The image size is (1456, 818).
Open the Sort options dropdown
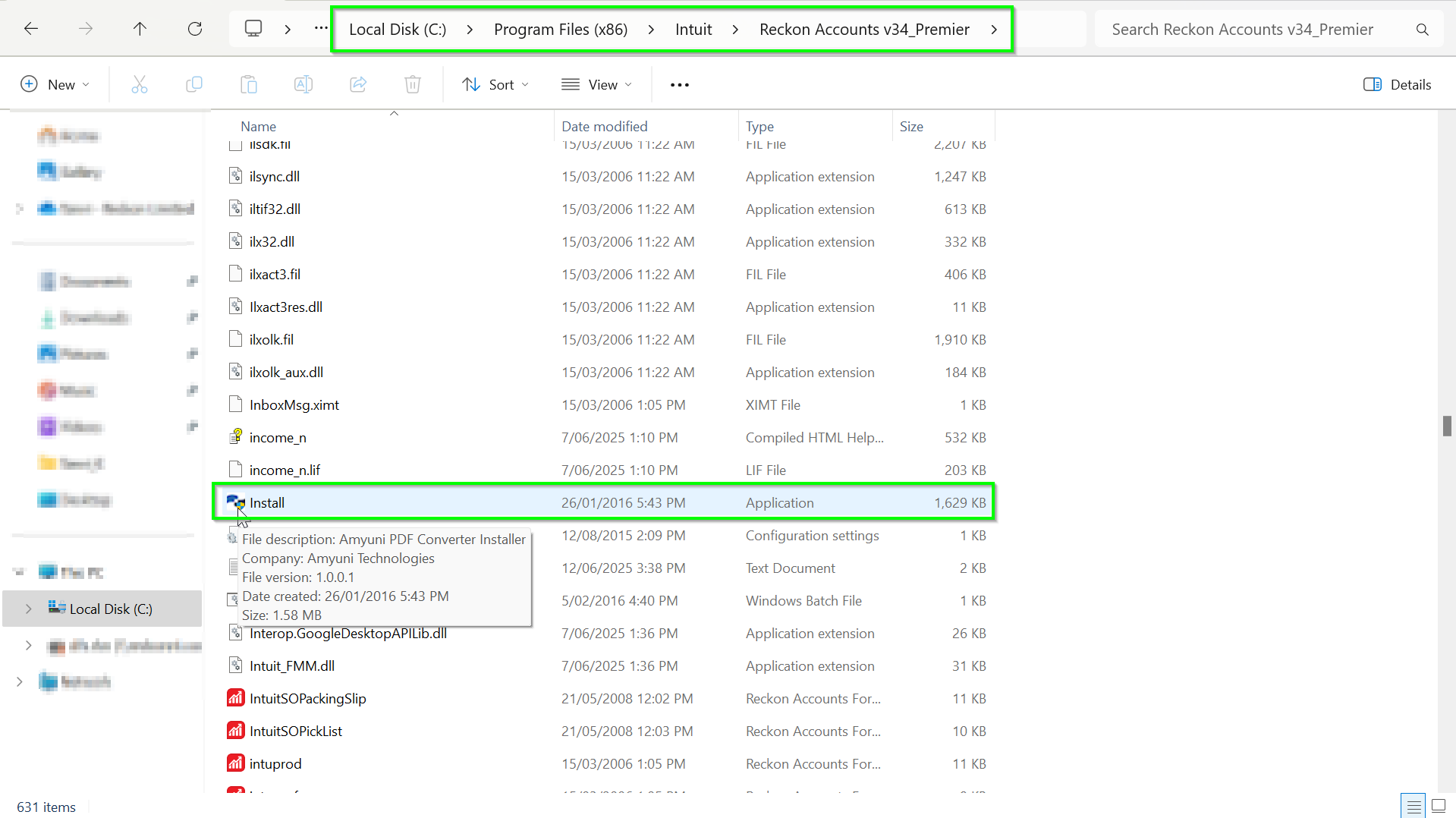point(496,84)
